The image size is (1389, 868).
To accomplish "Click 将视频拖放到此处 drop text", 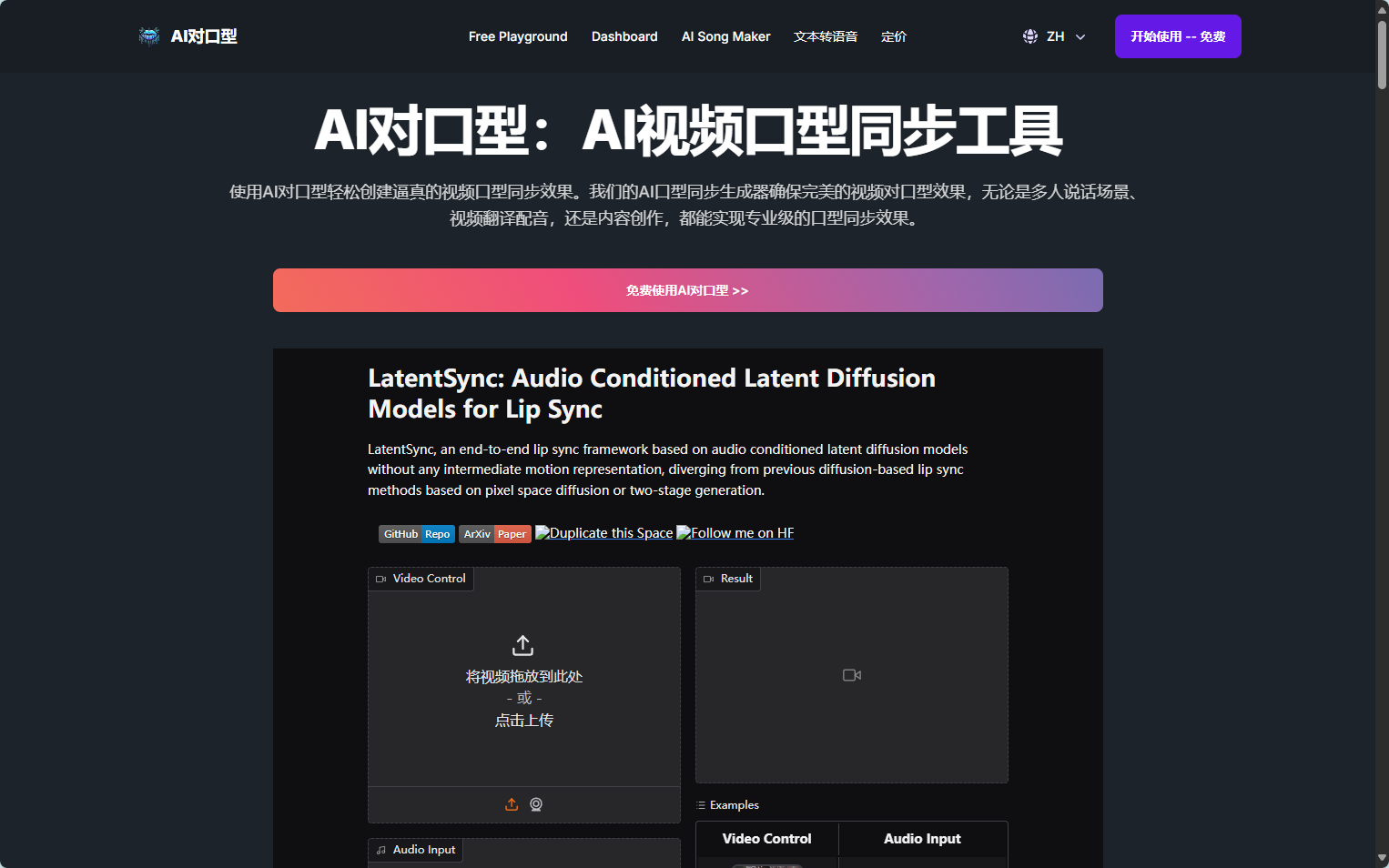I will pyautogui.click(x=524, y=677).
